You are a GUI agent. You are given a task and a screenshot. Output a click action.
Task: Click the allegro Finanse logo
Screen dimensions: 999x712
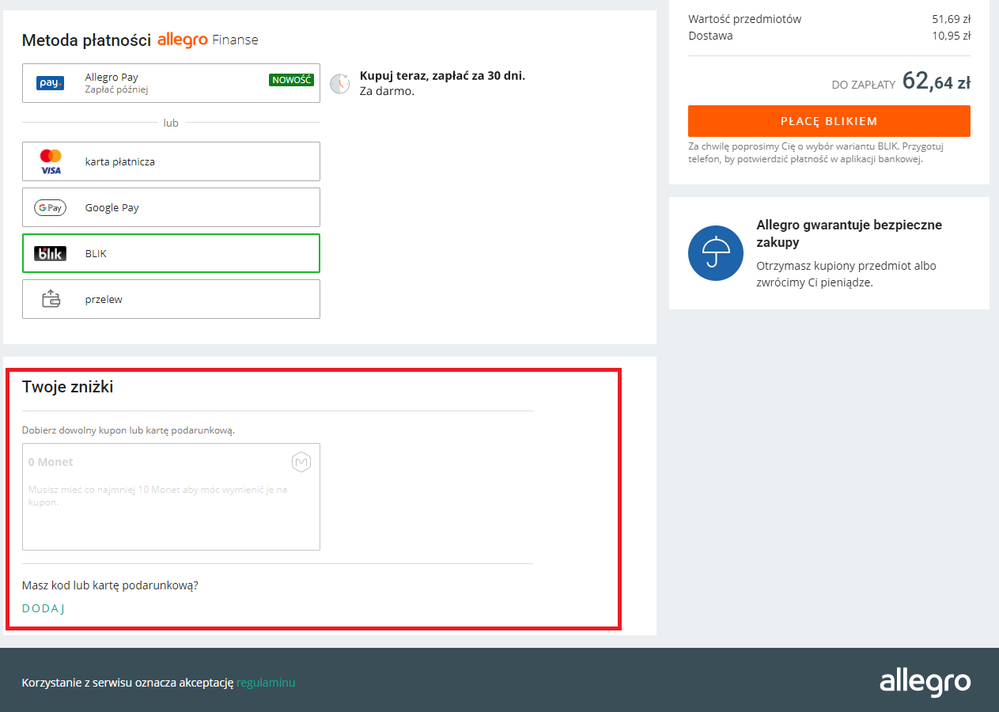click(208, 40)
